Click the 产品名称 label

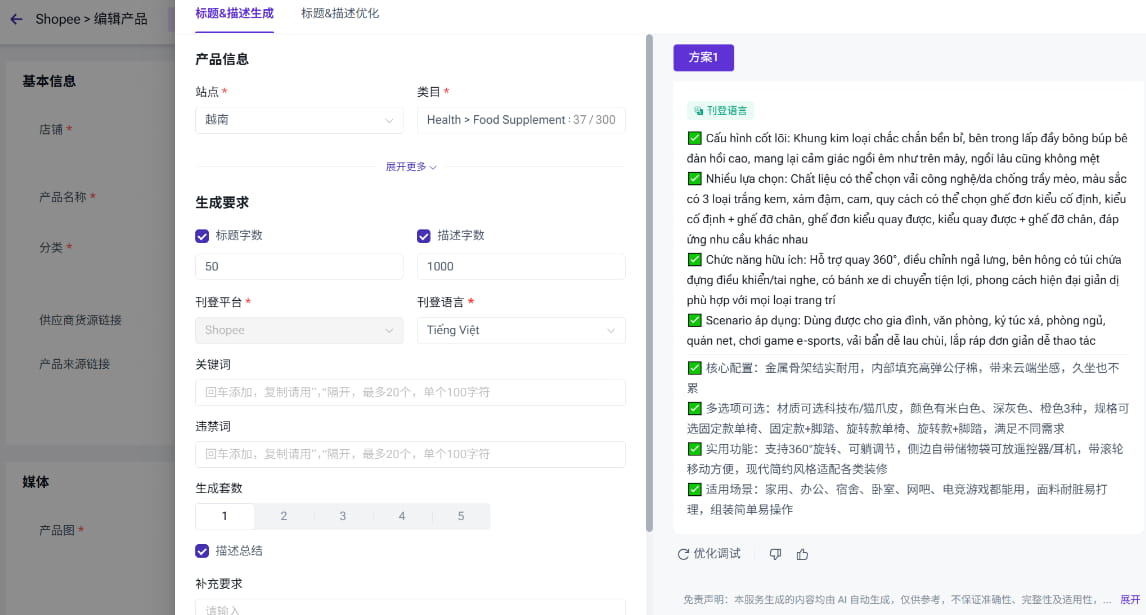tap(63, 197)
